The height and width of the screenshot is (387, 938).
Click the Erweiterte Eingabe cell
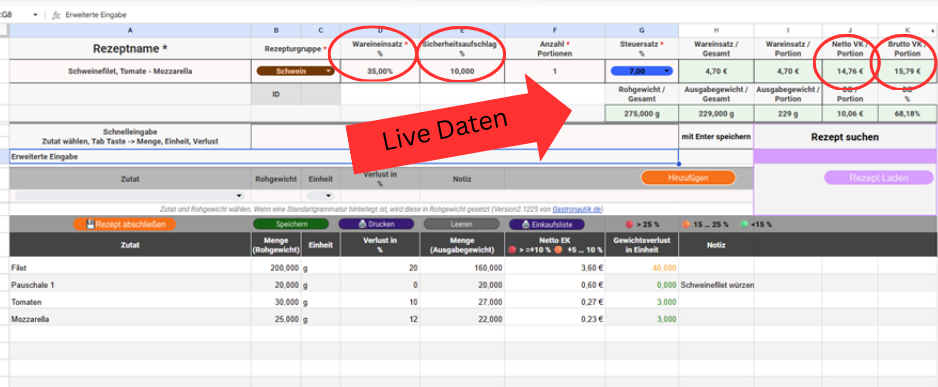[x=344, y=157]
